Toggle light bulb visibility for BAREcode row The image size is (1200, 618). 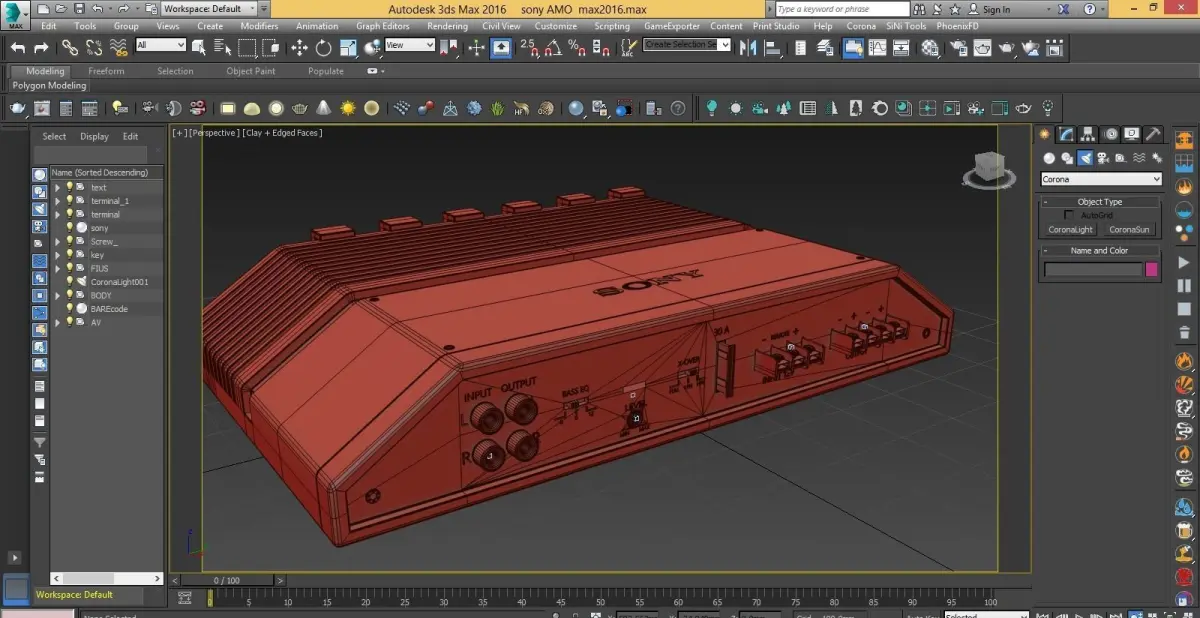coord(69,309)
